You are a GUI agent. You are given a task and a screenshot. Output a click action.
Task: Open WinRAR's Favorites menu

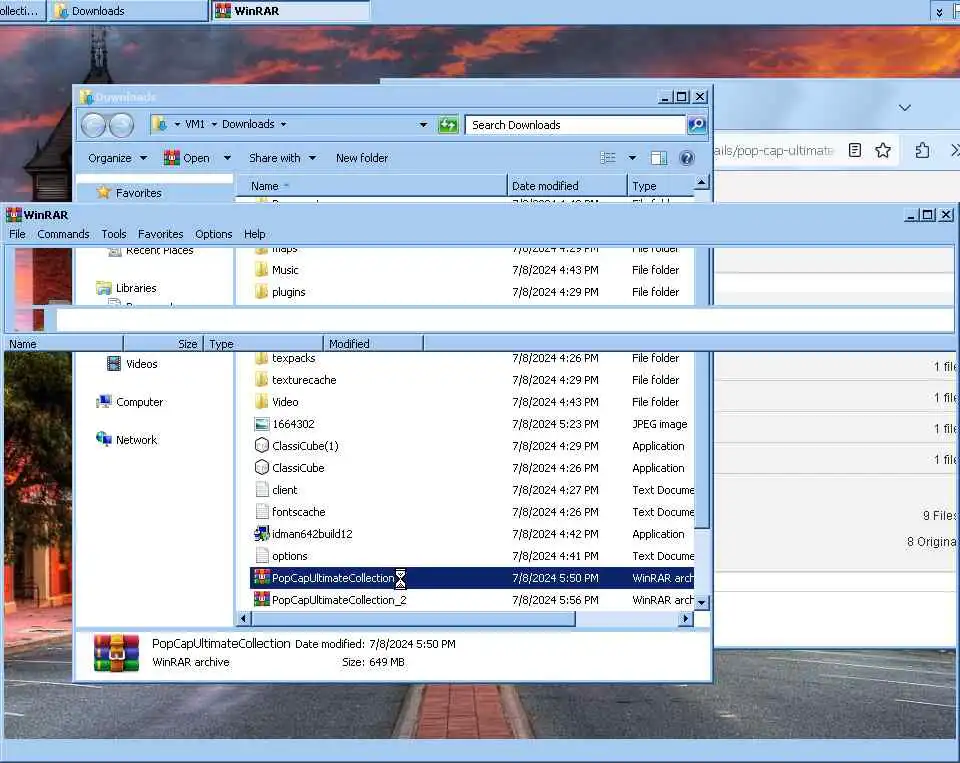(x=160, y=234)
